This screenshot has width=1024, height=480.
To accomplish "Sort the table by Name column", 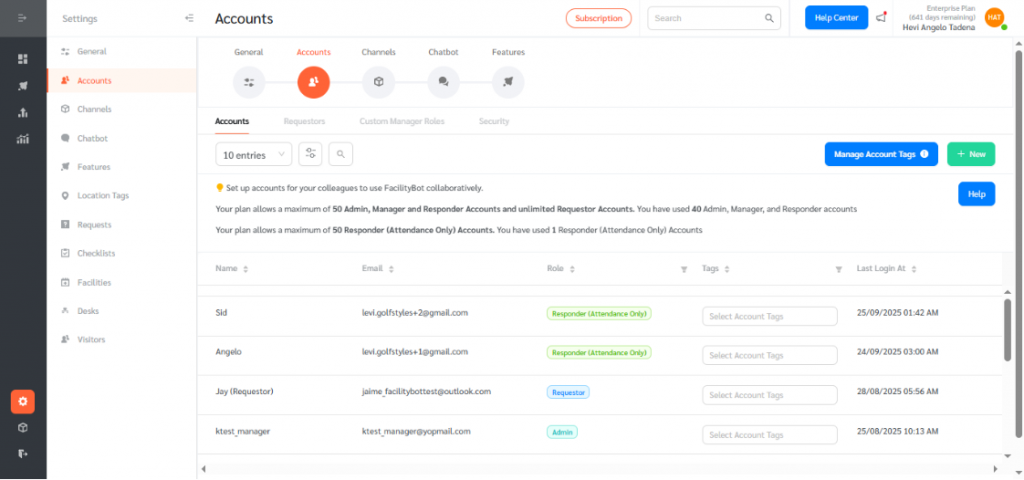I will pyautogui.click(x=246, y=269).
